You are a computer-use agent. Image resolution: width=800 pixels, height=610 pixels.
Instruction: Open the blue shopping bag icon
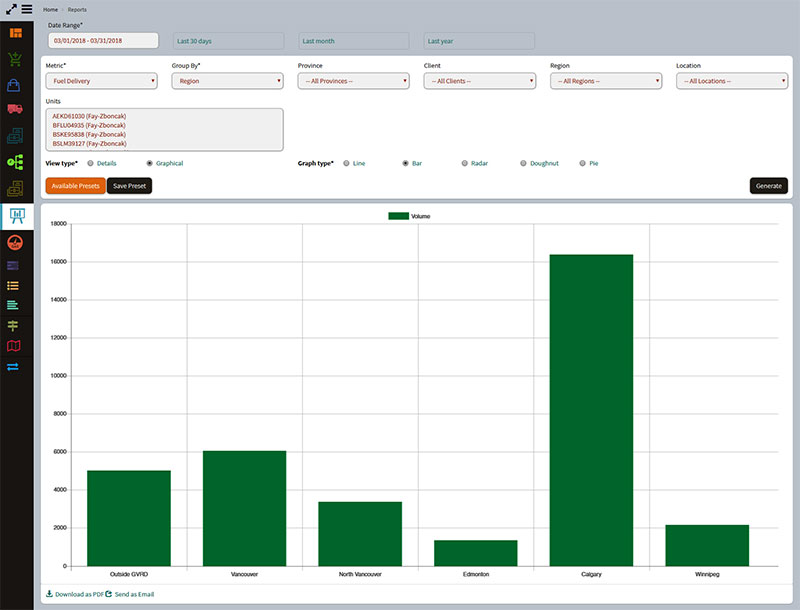pos(14,85)
